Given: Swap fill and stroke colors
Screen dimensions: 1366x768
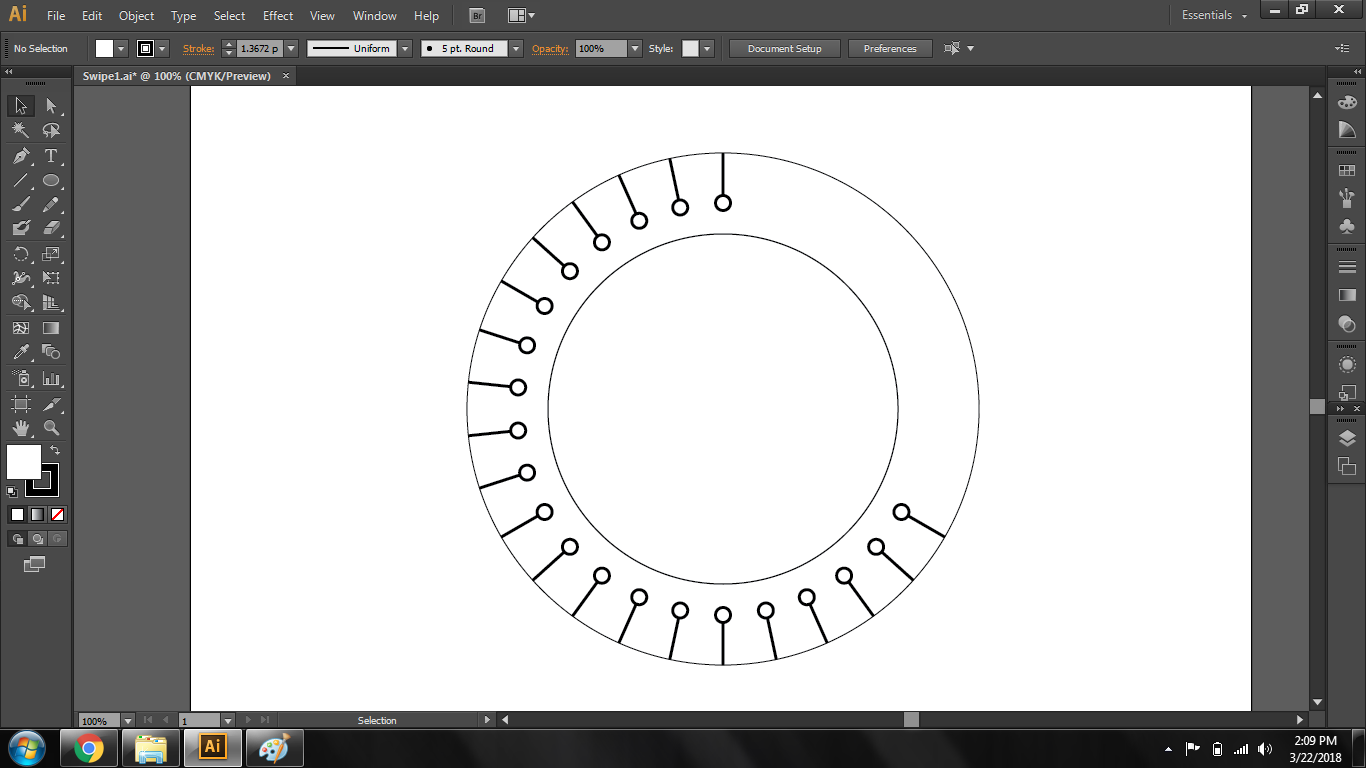Looking at the screenshot, I should (54, 451).
